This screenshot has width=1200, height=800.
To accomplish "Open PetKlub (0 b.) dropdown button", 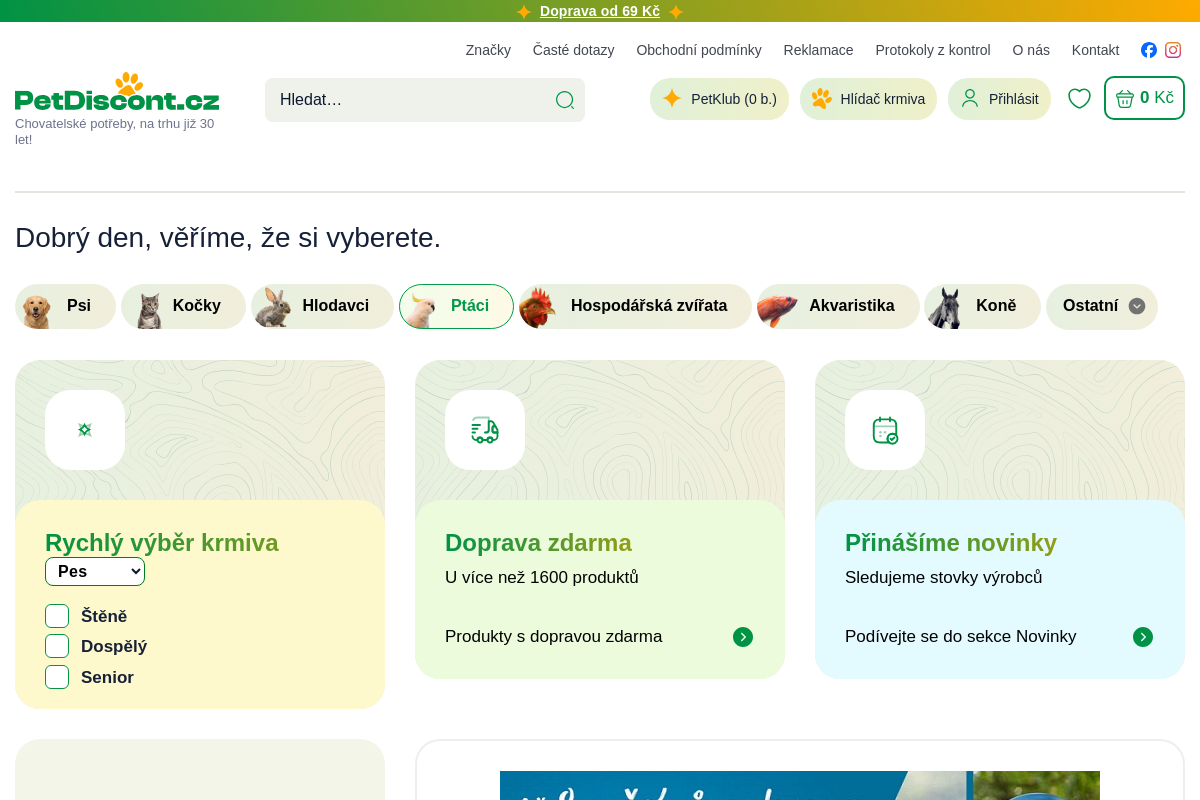I will [719, 98].
